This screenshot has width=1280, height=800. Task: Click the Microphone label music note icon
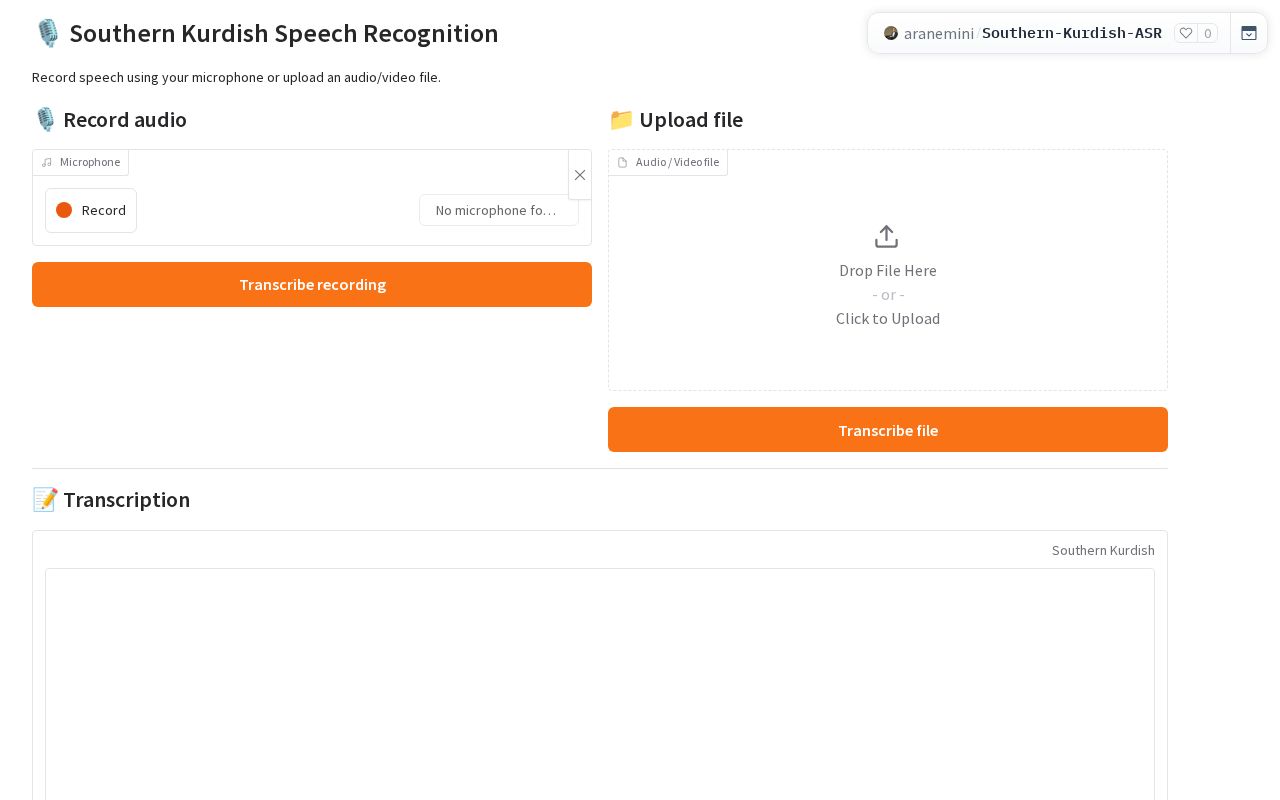click(x=47, y=162)
